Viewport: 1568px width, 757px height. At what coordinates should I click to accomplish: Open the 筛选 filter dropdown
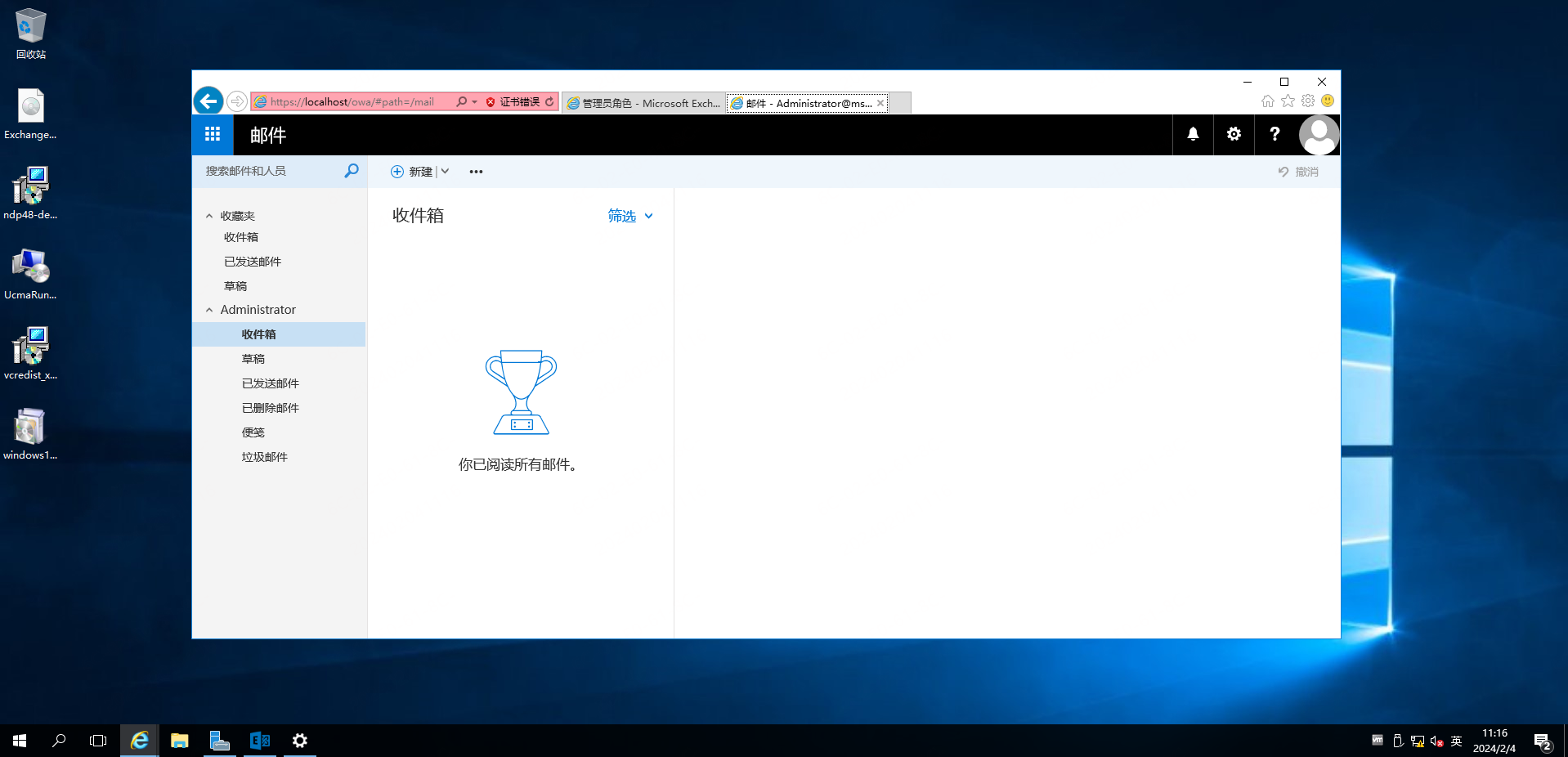pos(630,216)
